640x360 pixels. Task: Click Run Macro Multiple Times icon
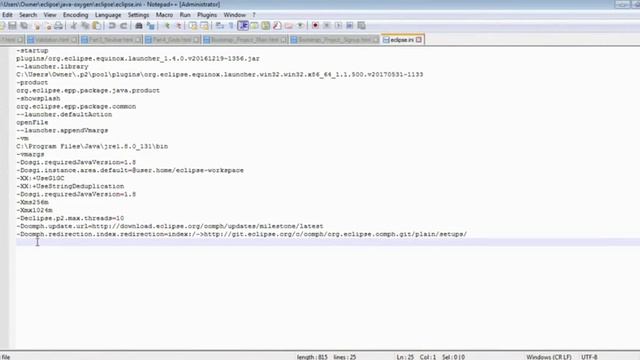350,26
